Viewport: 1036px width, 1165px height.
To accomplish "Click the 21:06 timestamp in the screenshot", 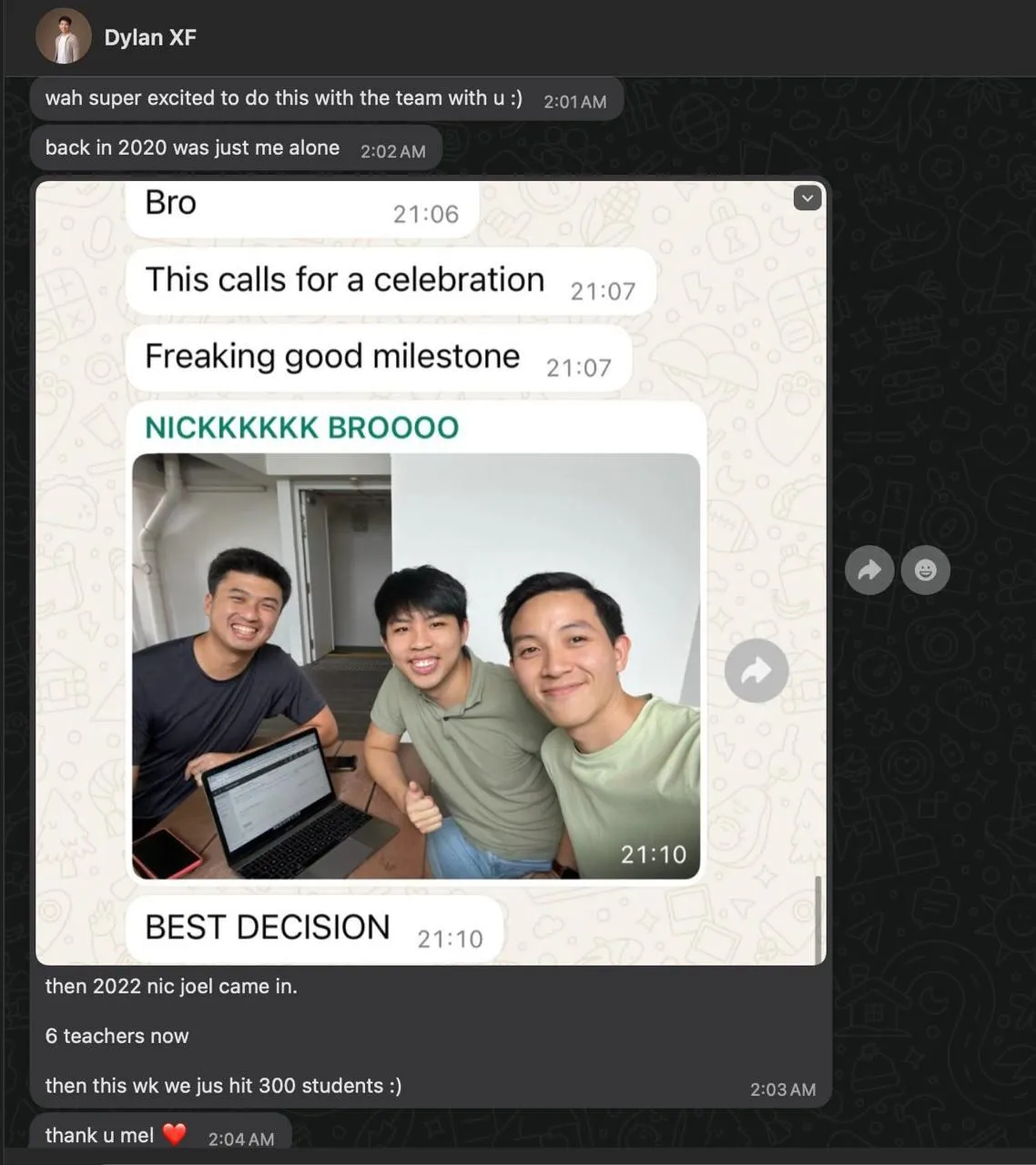I will pyautogui.click(x=425, y=214).
